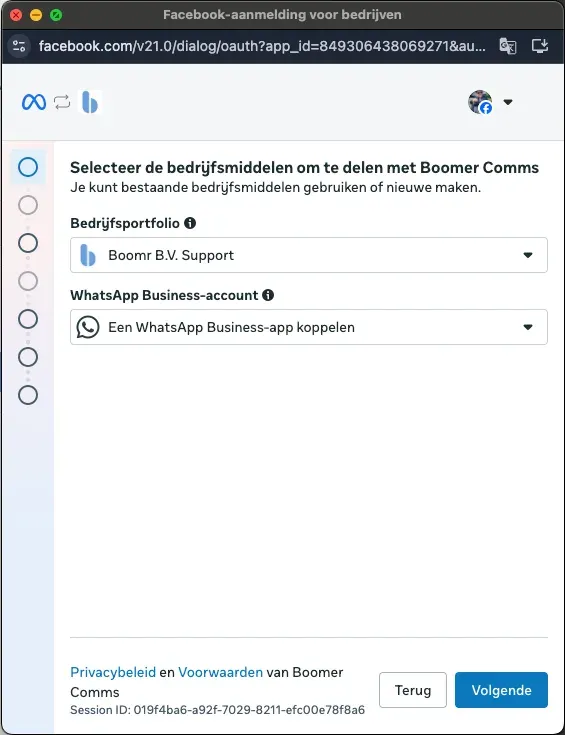Click the Boomer Comms logo in the header
The height and width of the screenshot is (735, 565).
point(90,102)
